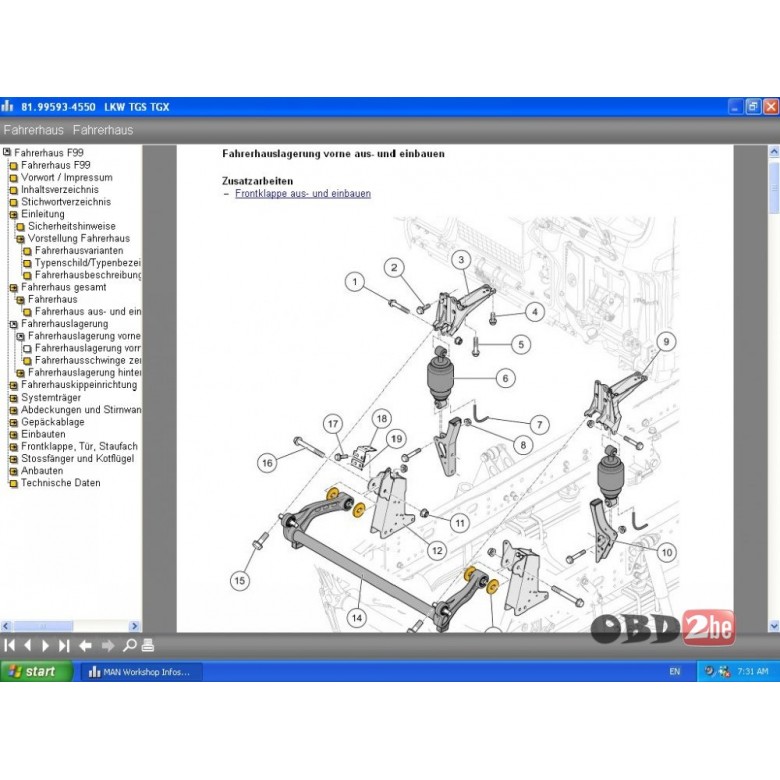This screenshot has height=780, width=780.
Task: Click the document scroll-up arrow
Action: (x=774, y=151)
